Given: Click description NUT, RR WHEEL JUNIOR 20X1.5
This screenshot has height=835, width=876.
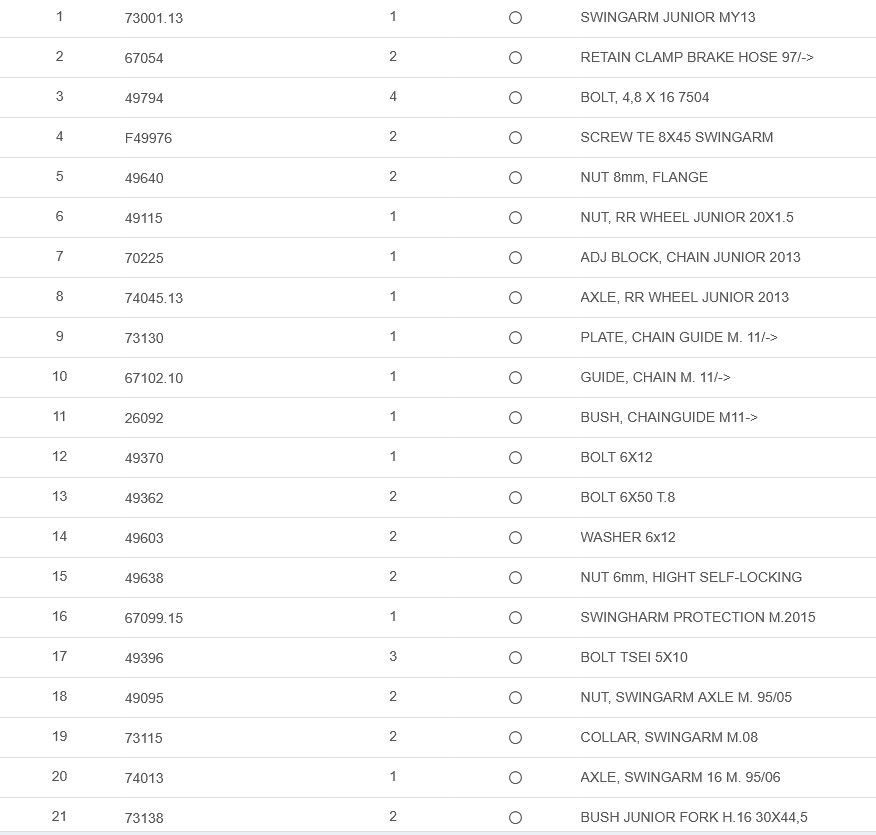Looking at the screenshot, I should point(686,217).
